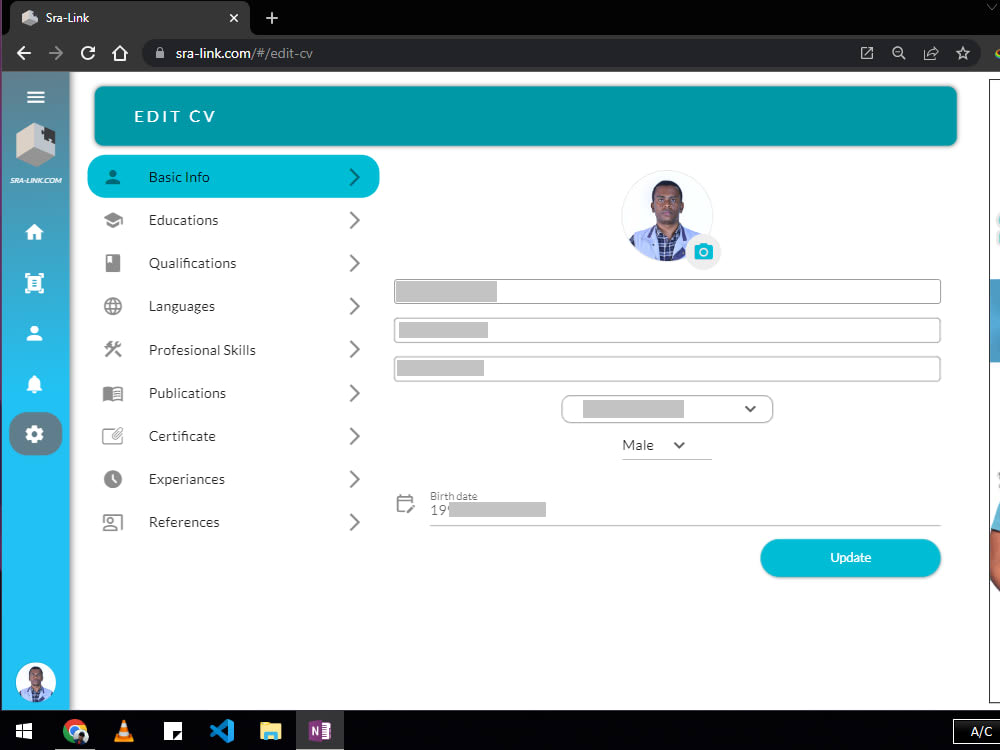
Task: Click the Certificate attachment icon
Action: pos(113,436)
